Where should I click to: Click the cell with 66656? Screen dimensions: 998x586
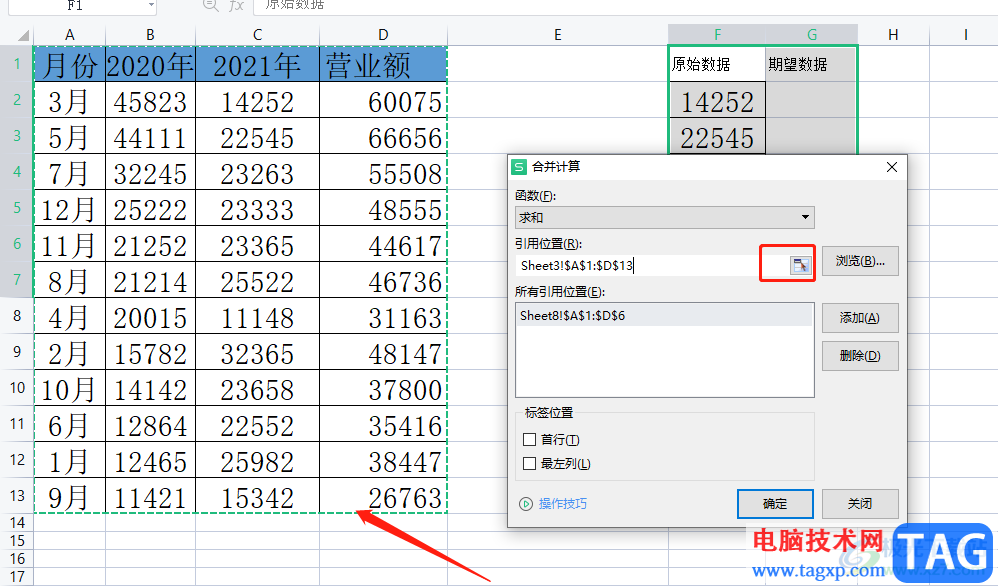pos(383,136)
